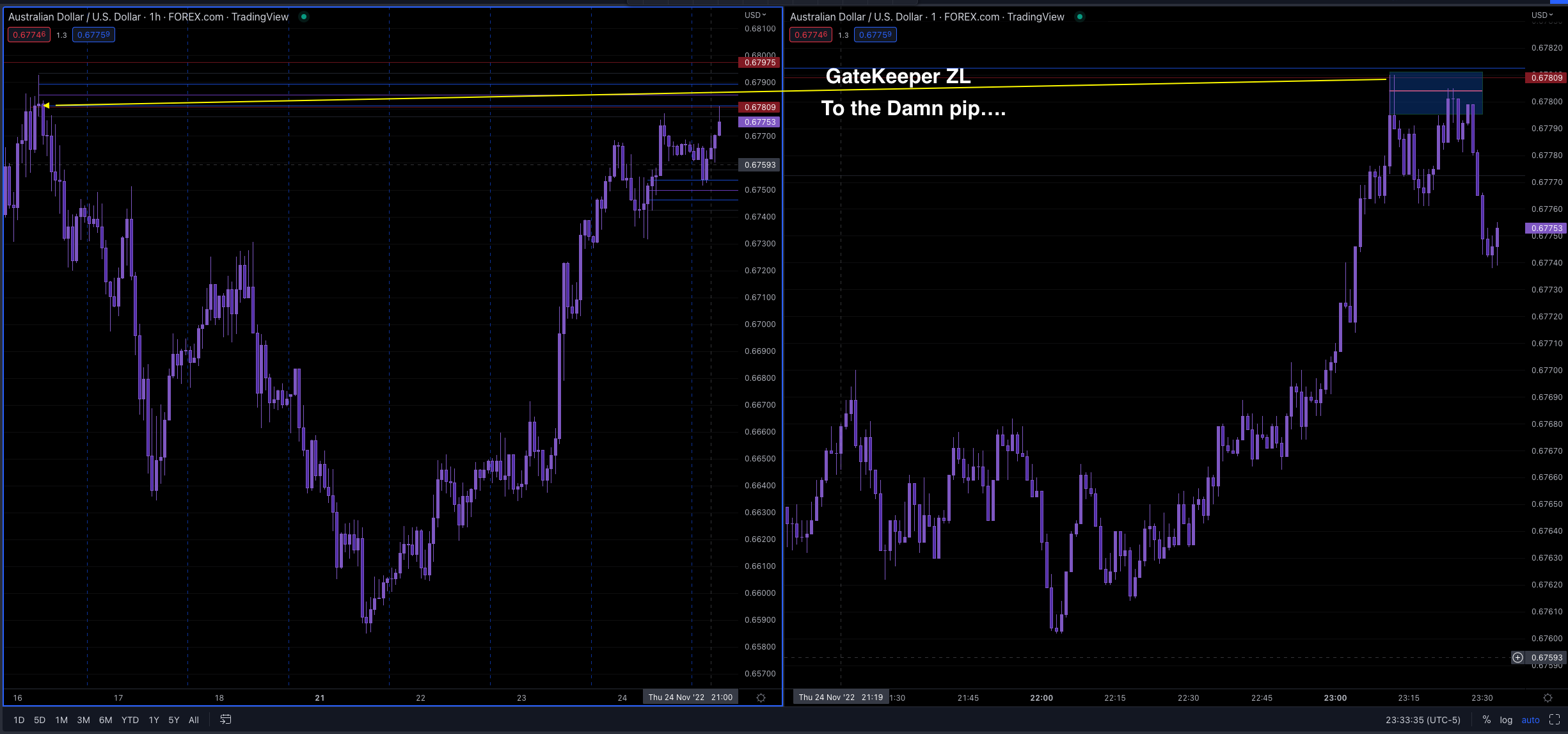Toggle auto scale mode
This screenshot has width=1568, height=734.
coord(1530,719)
